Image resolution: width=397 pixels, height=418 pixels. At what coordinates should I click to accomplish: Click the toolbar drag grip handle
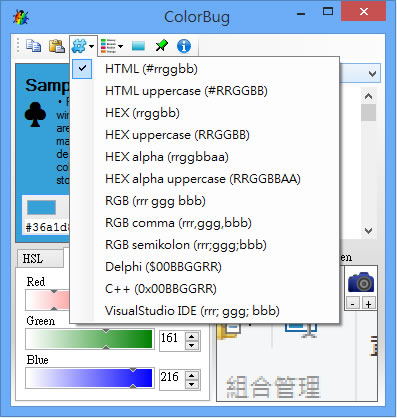(18, 46)
